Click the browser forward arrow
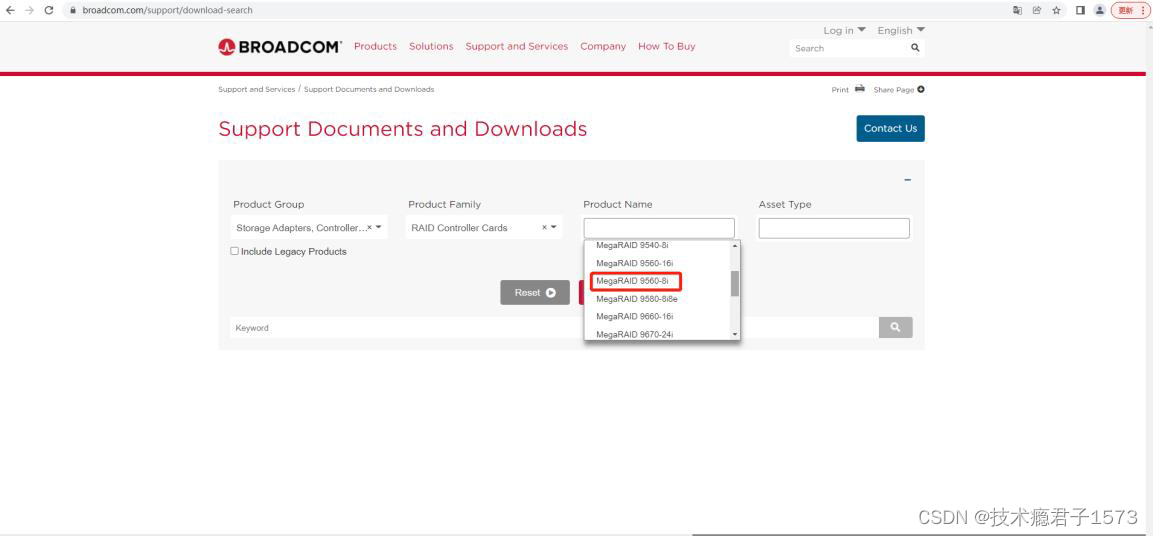This screenshot has width=1153, height=536. coord(29,10)
